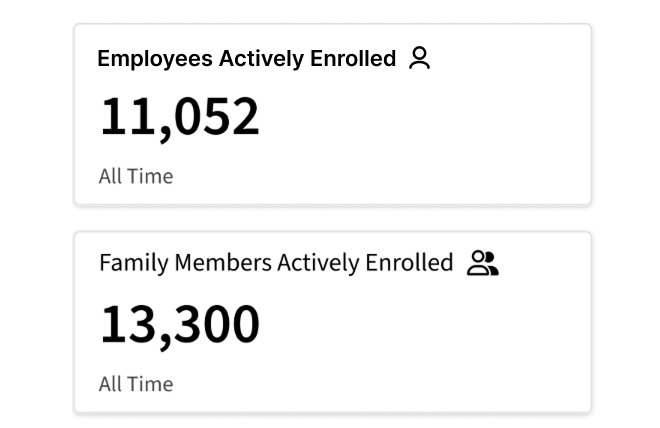Screen dimensions: 660x428
Task: Select the Family Members Actively Enrolled heading
Action: point(276,263)
